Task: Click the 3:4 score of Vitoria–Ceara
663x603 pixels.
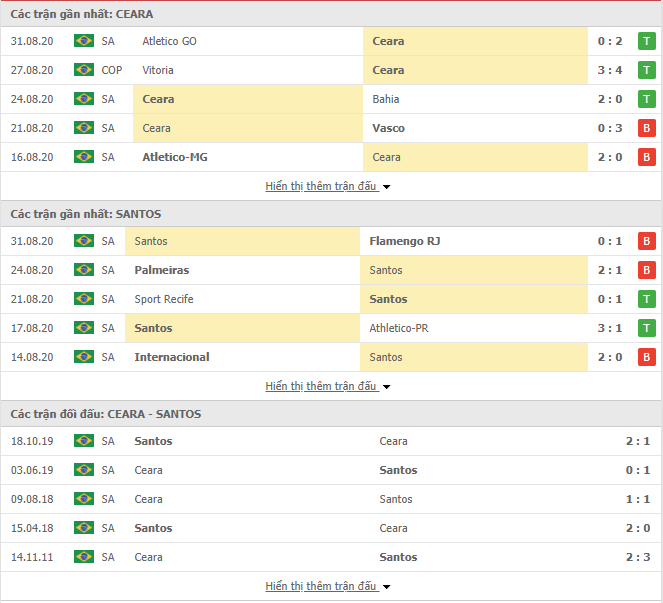Action: [610, 70]
